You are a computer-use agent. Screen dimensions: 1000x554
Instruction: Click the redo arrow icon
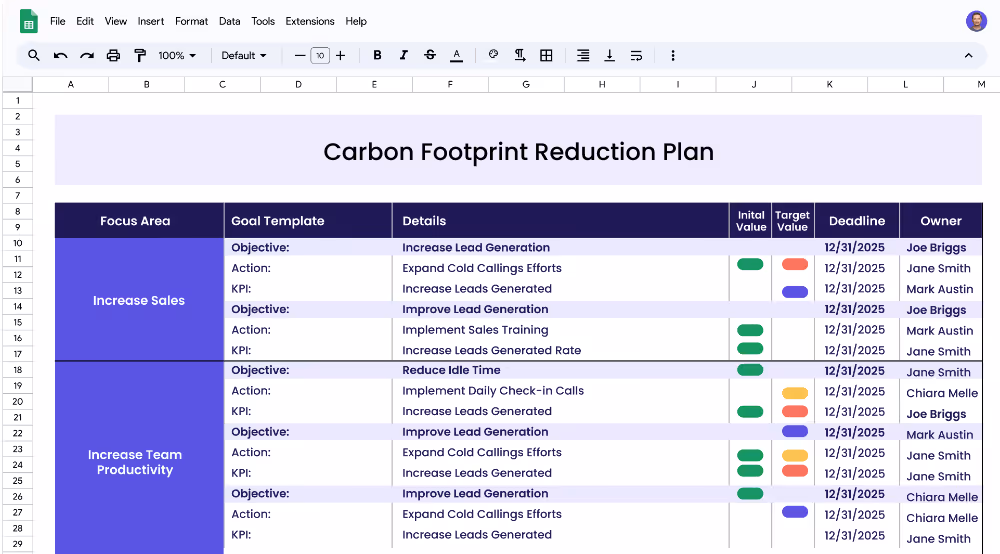tap(87, 56)
